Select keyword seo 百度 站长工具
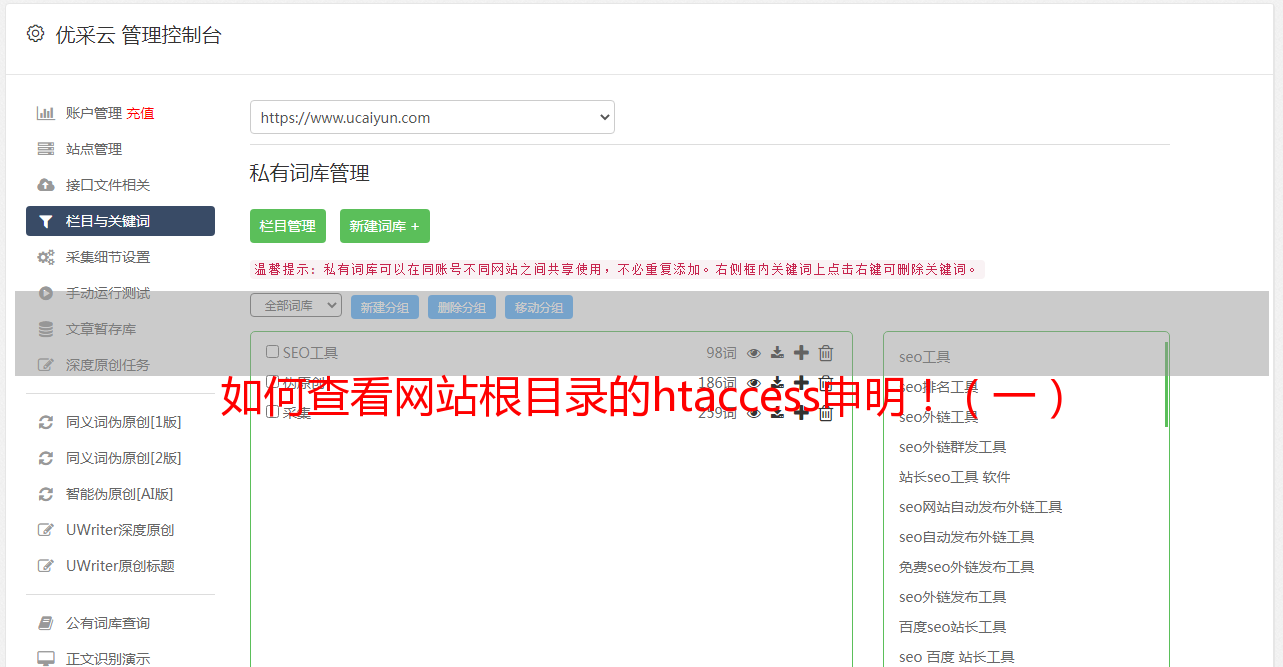Screen dimensions: 1283x667 pyautogui.click(x=956, y=657)
